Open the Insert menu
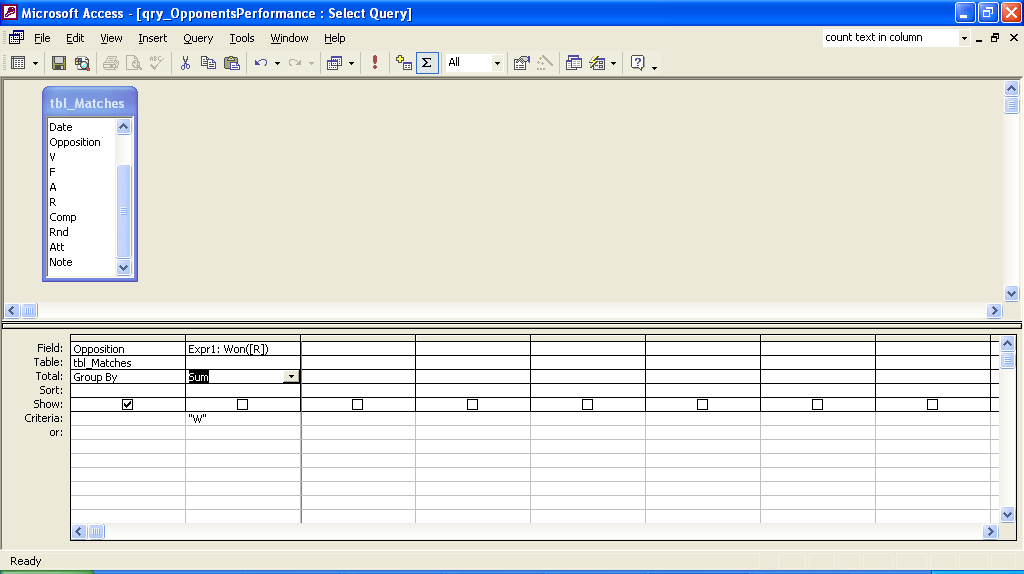Image resolution: width=1024 pixels, height=574 pixels. tap(152, 38)
